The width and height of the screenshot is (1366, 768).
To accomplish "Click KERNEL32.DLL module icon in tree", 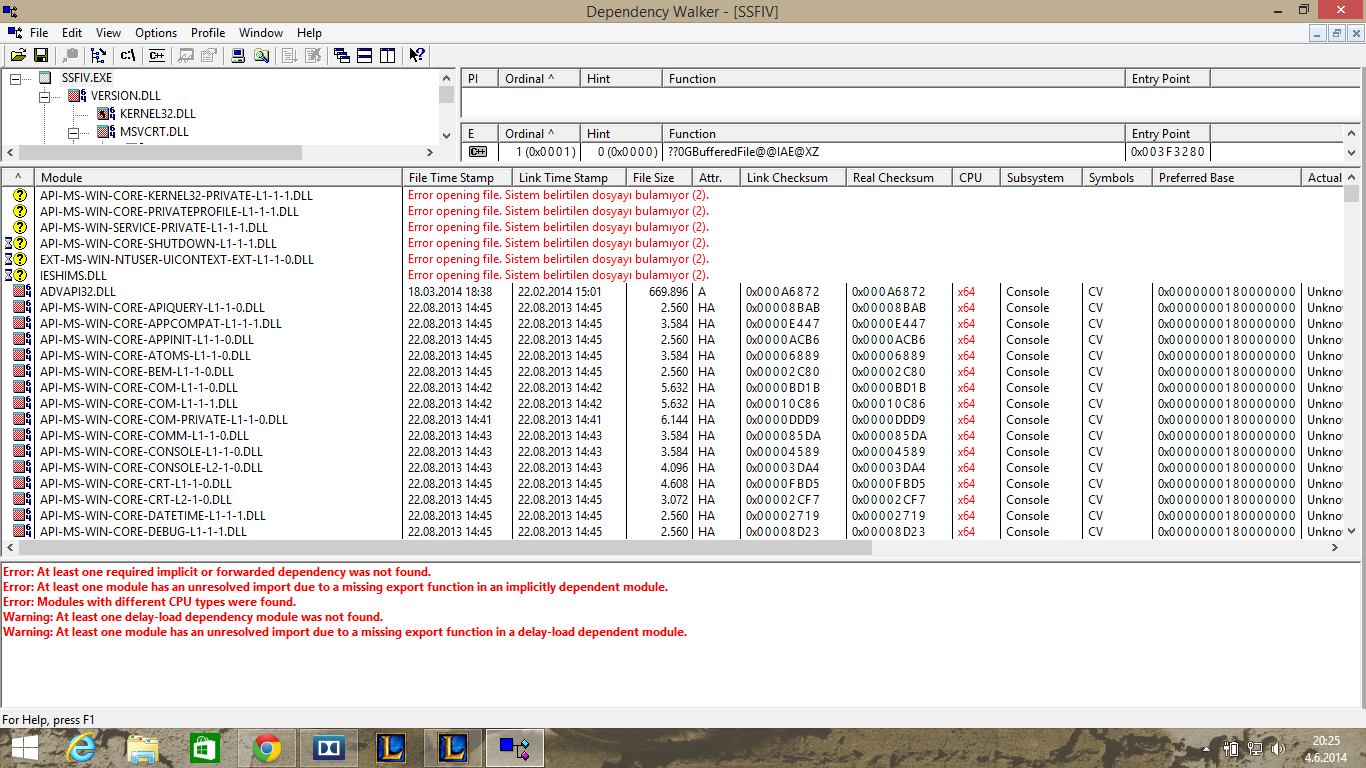I will coord(106,114).
